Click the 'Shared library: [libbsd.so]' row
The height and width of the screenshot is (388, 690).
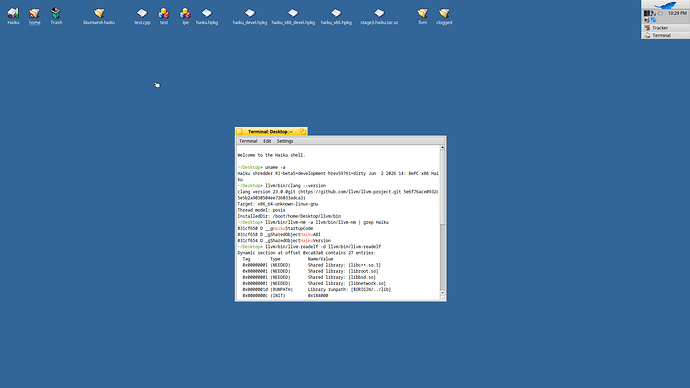click(309, 278)
